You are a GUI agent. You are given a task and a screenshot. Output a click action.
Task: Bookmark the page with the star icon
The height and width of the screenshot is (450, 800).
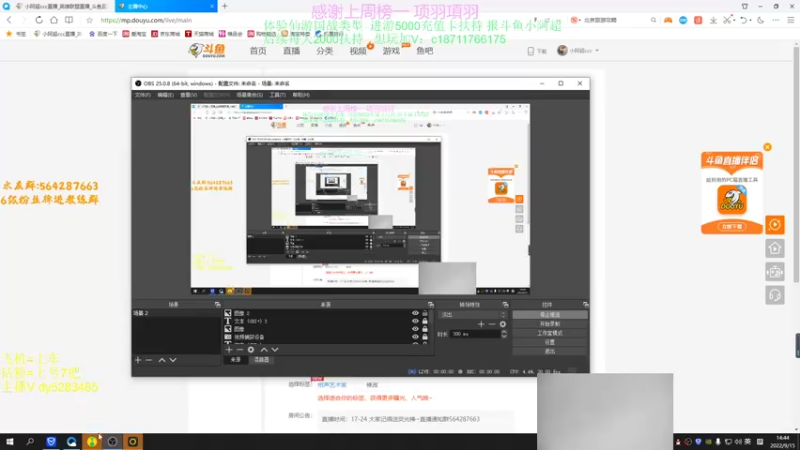click(x=89, y=20)
